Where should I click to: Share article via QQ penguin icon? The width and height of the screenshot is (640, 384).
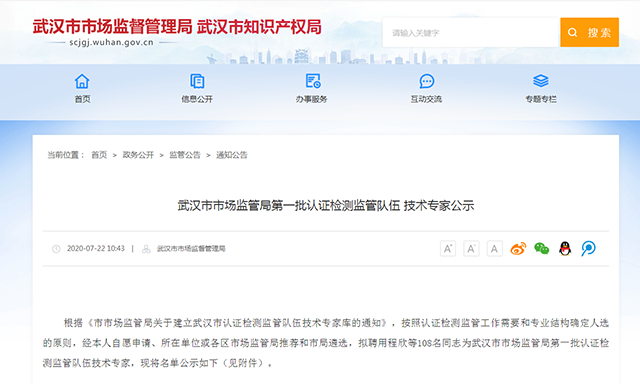tap(565, 249)
